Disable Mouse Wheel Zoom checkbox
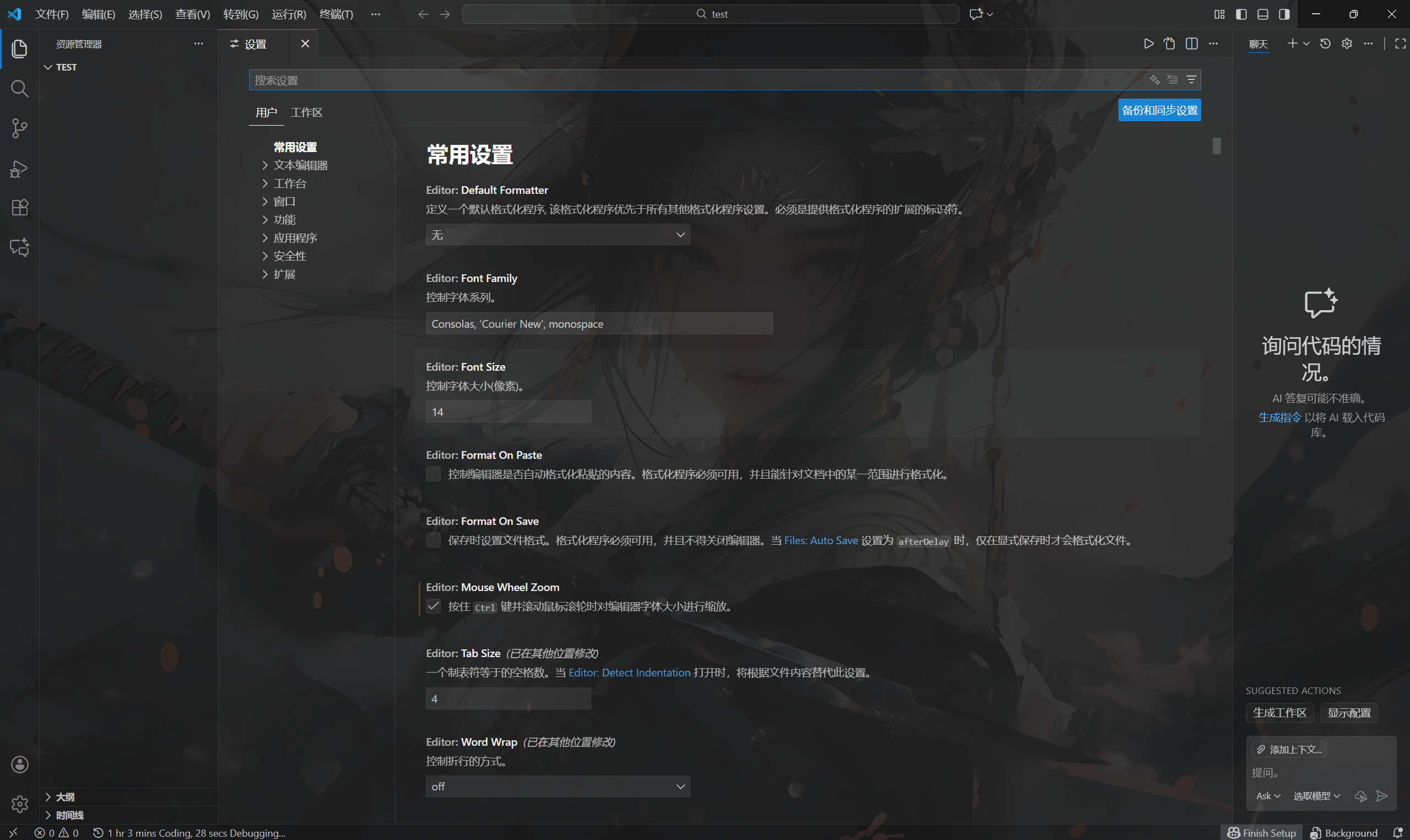 433,606
